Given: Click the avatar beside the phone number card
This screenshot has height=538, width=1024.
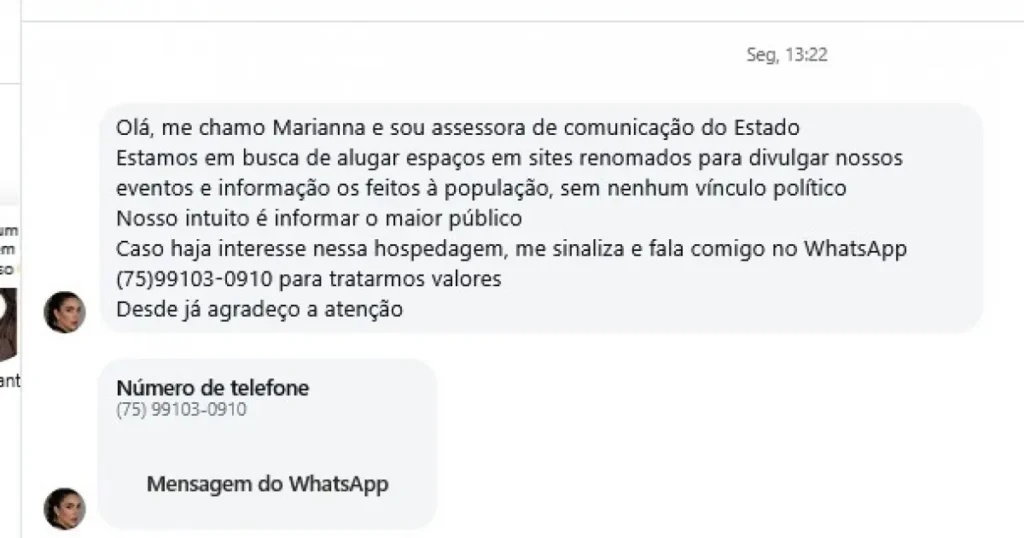Looking at the screenshot, I should (x=65, y=508).
